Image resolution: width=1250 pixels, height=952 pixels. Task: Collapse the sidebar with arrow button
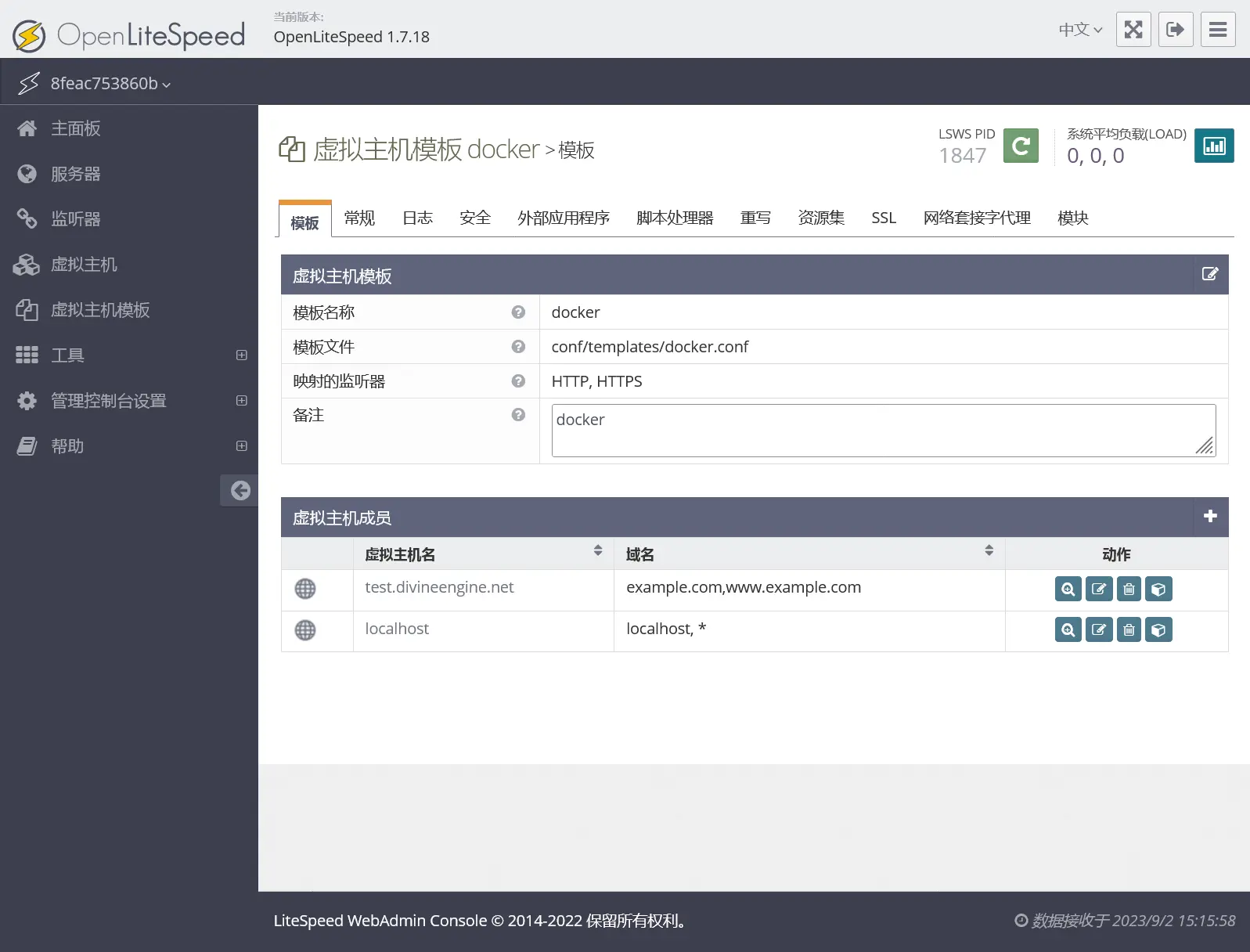pyautogui.click(x=240, y=490)
